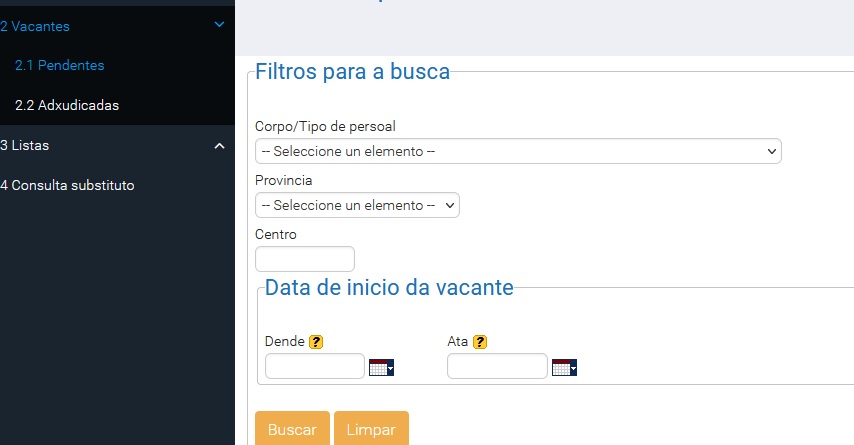Screen dimensions: 854x445
Task: Select the 2 Vacantes menu label
Action: click(35, 26)
